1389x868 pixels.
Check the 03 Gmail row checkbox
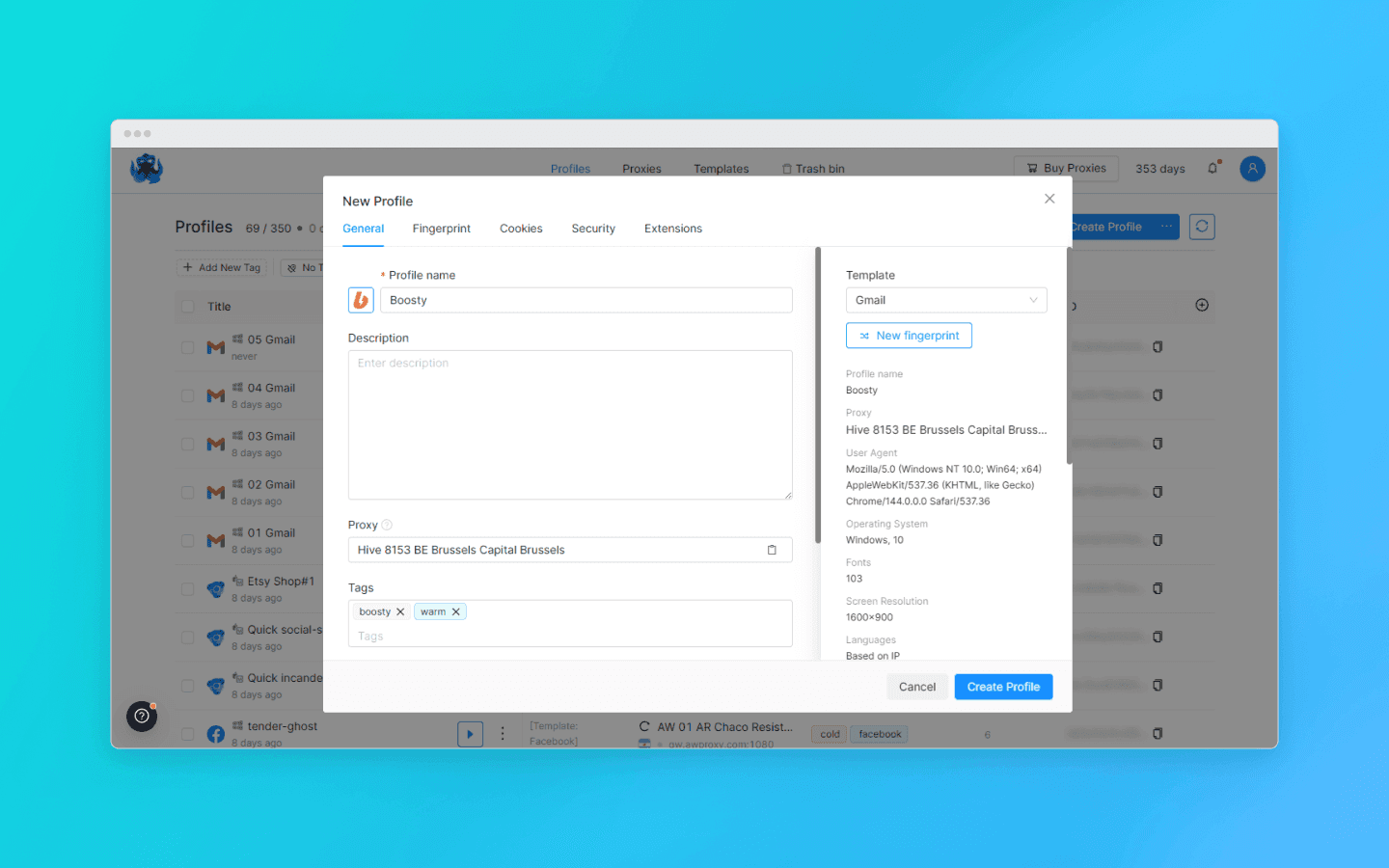coord(188,444)
